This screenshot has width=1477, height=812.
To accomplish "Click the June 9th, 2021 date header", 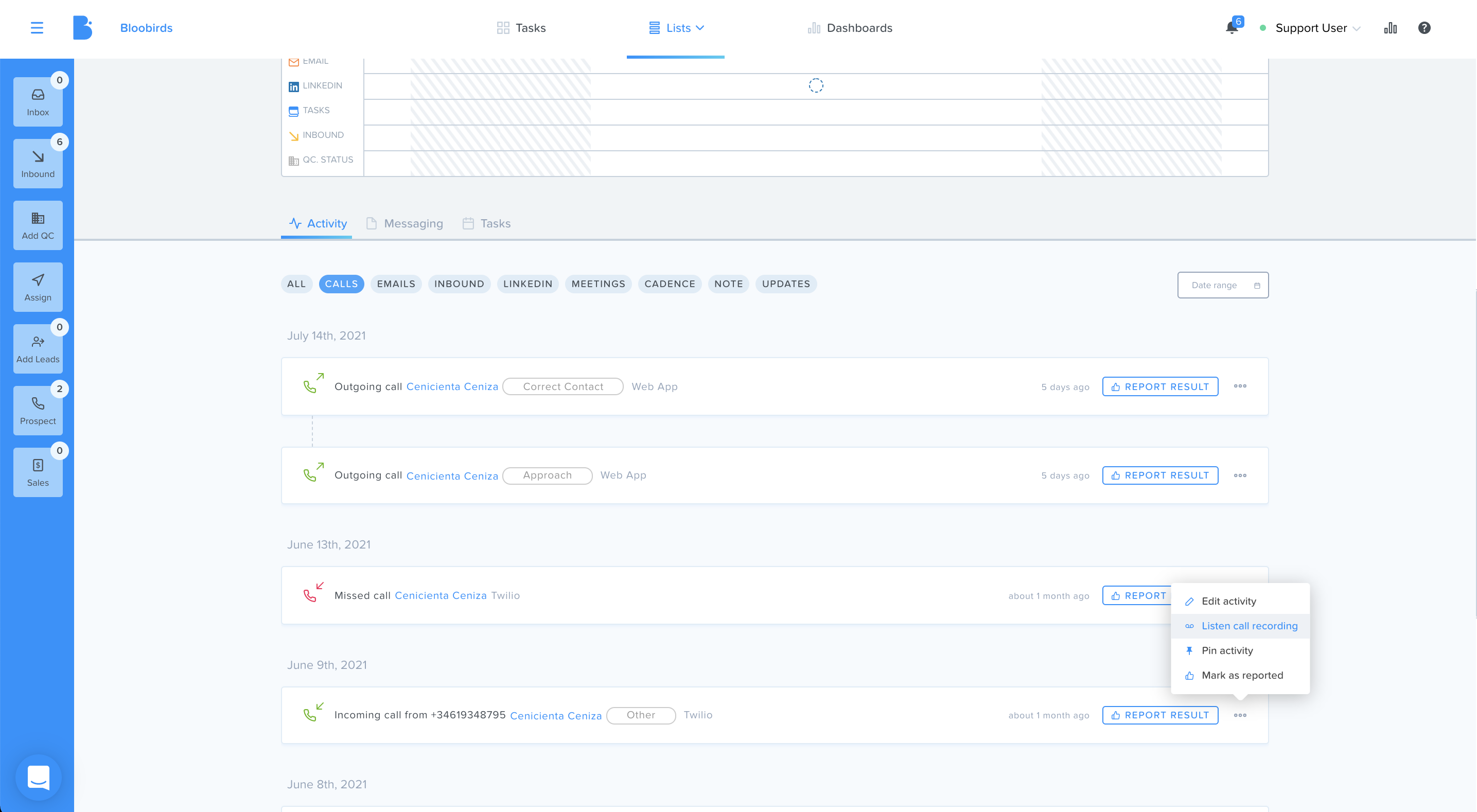I will 327,665.
